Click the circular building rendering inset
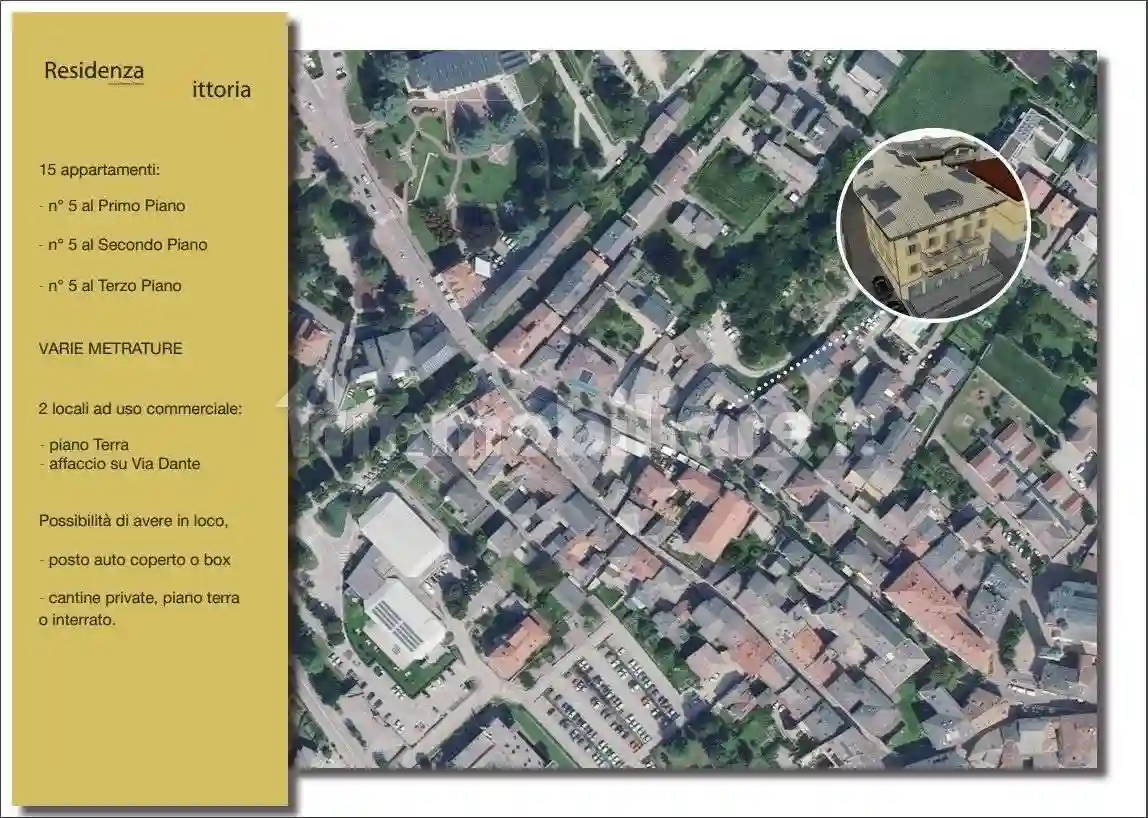1148x818 pixels. coord(932,224)
